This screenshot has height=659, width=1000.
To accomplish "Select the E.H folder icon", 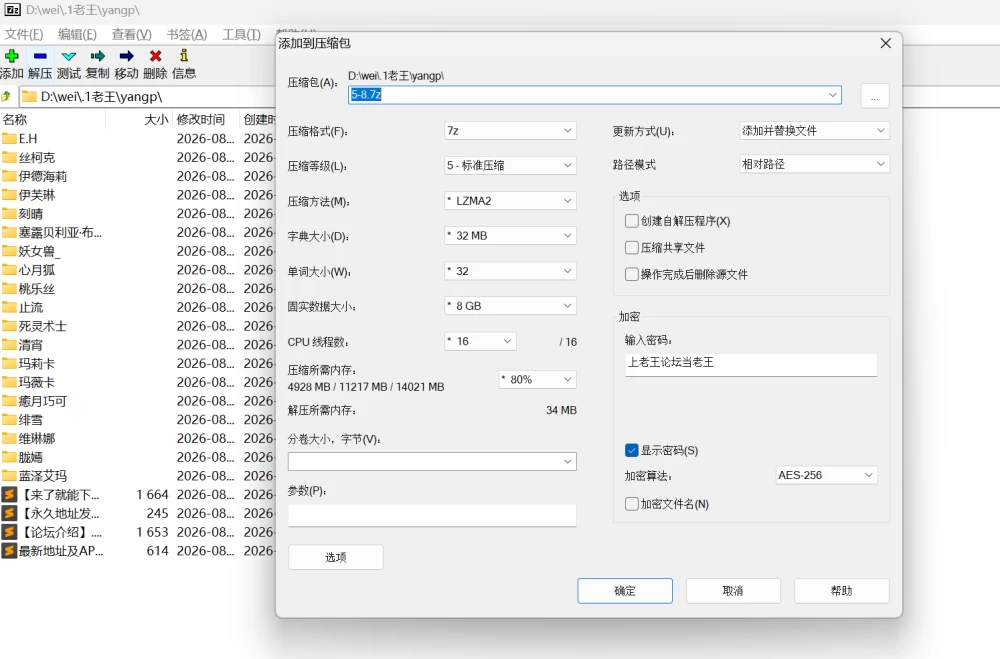I will point(9,138).
